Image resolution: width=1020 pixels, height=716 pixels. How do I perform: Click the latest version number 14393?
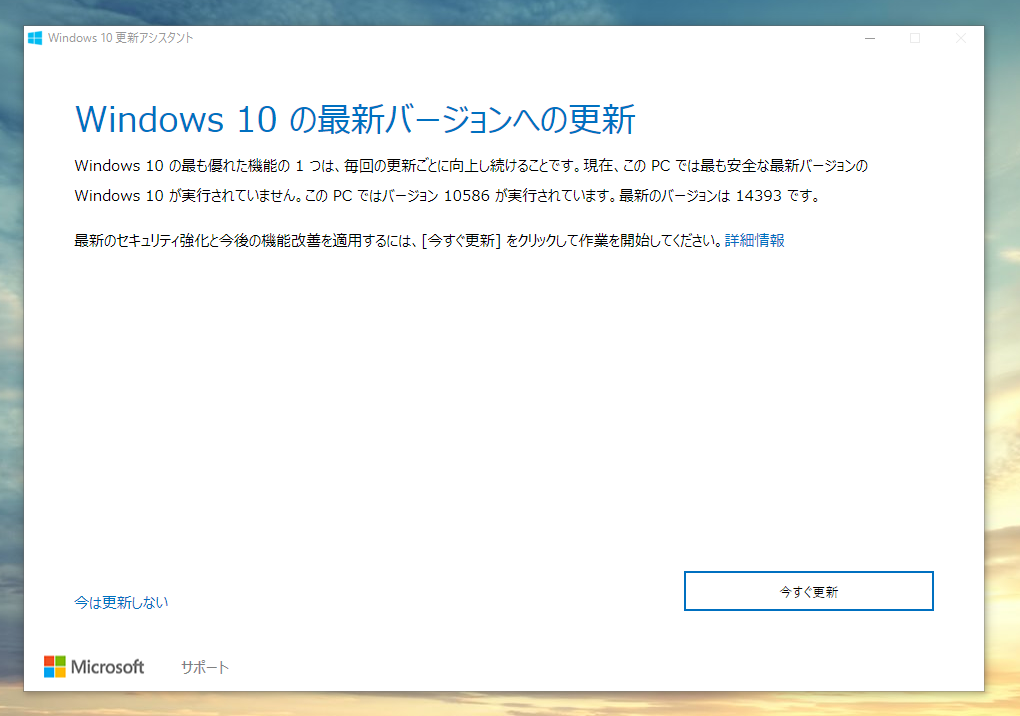[758, 196]
